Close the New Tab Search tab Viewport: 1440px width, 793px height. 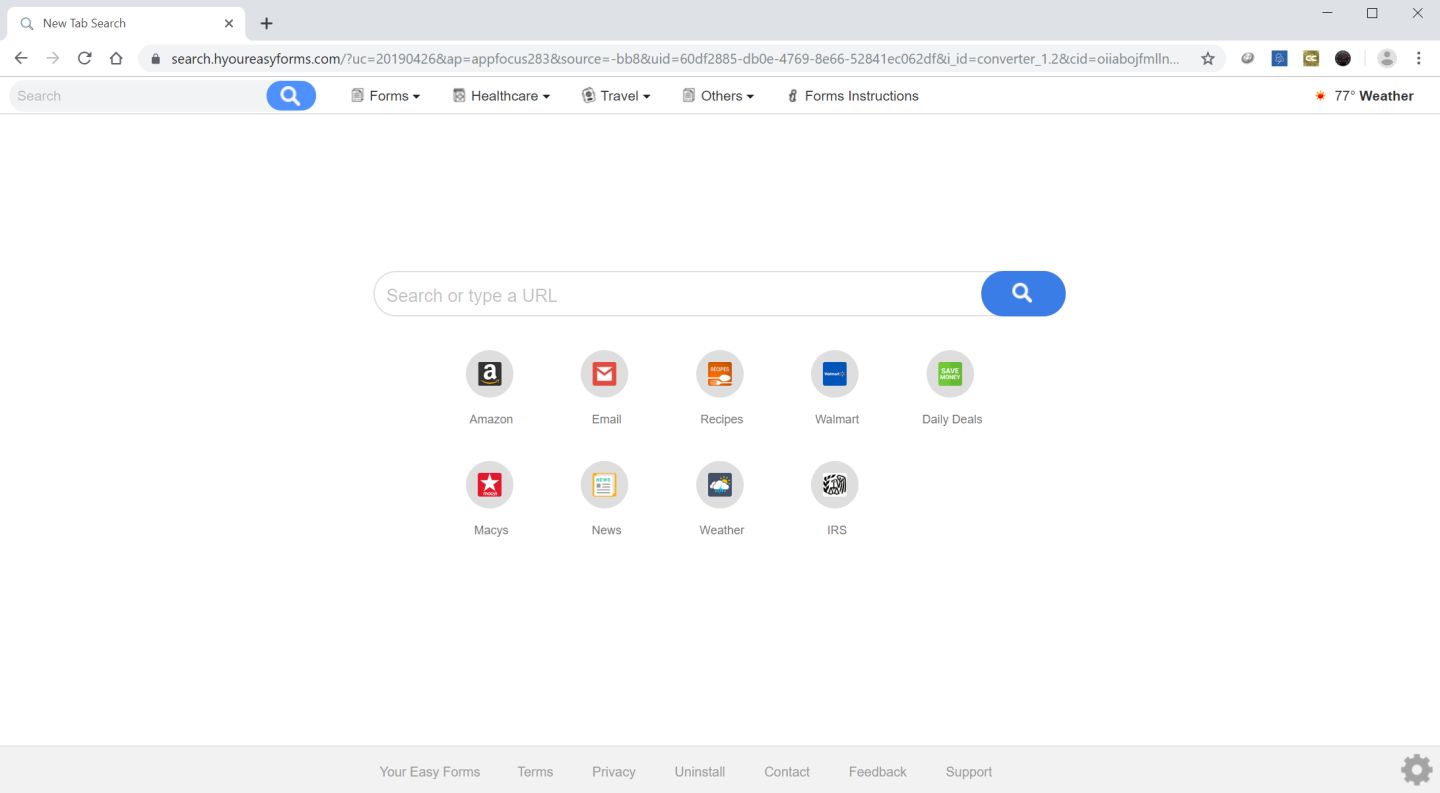pyautogui.click(x=229, y=23)
